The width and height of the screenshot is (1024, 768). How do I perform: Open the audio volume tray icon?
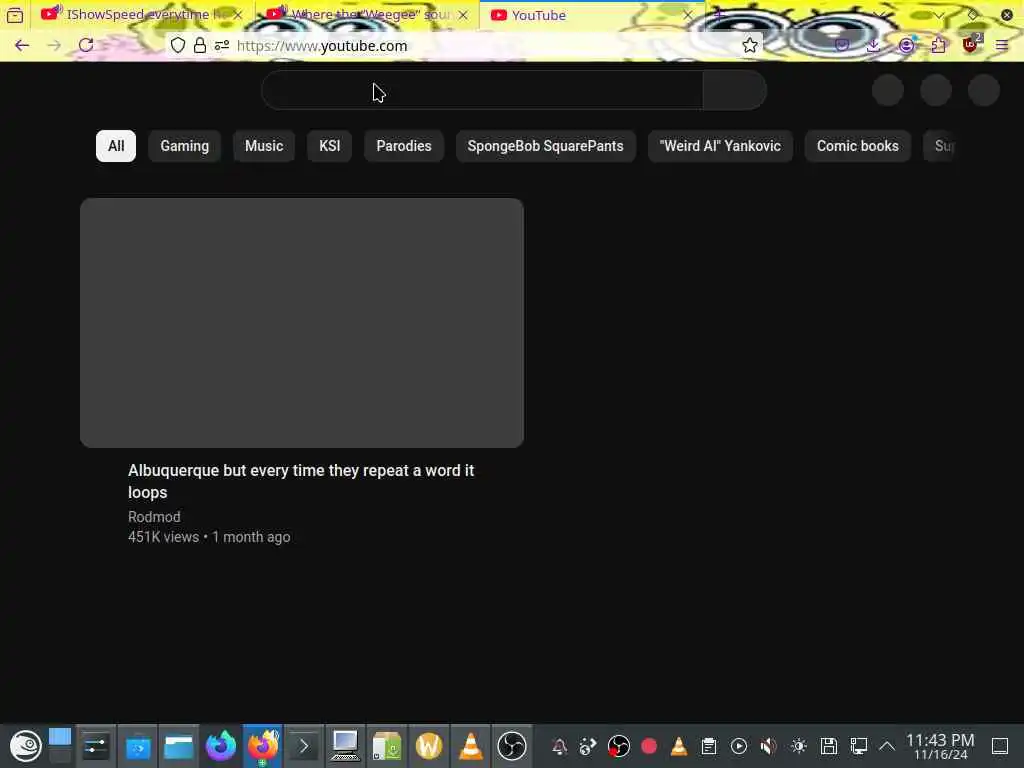(x=769, y=746)
